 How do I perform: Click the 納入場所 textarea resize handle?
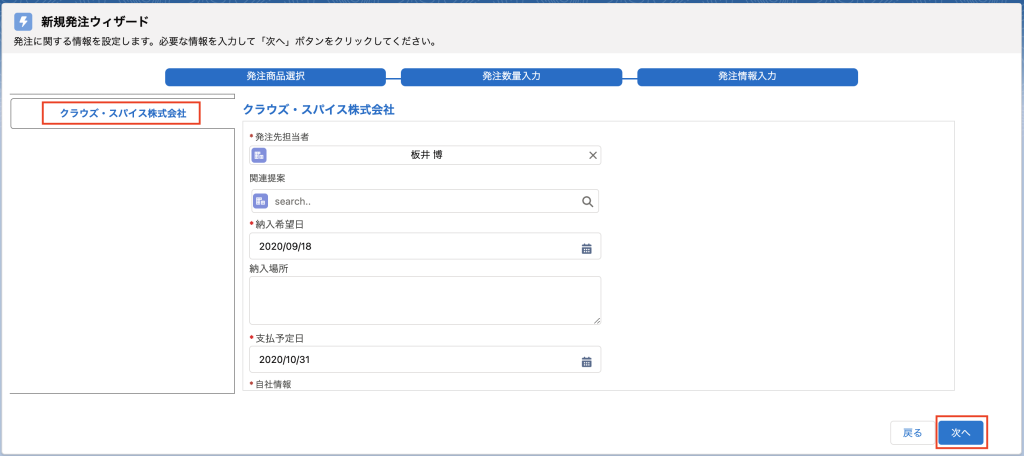click(x=597, y=320)
